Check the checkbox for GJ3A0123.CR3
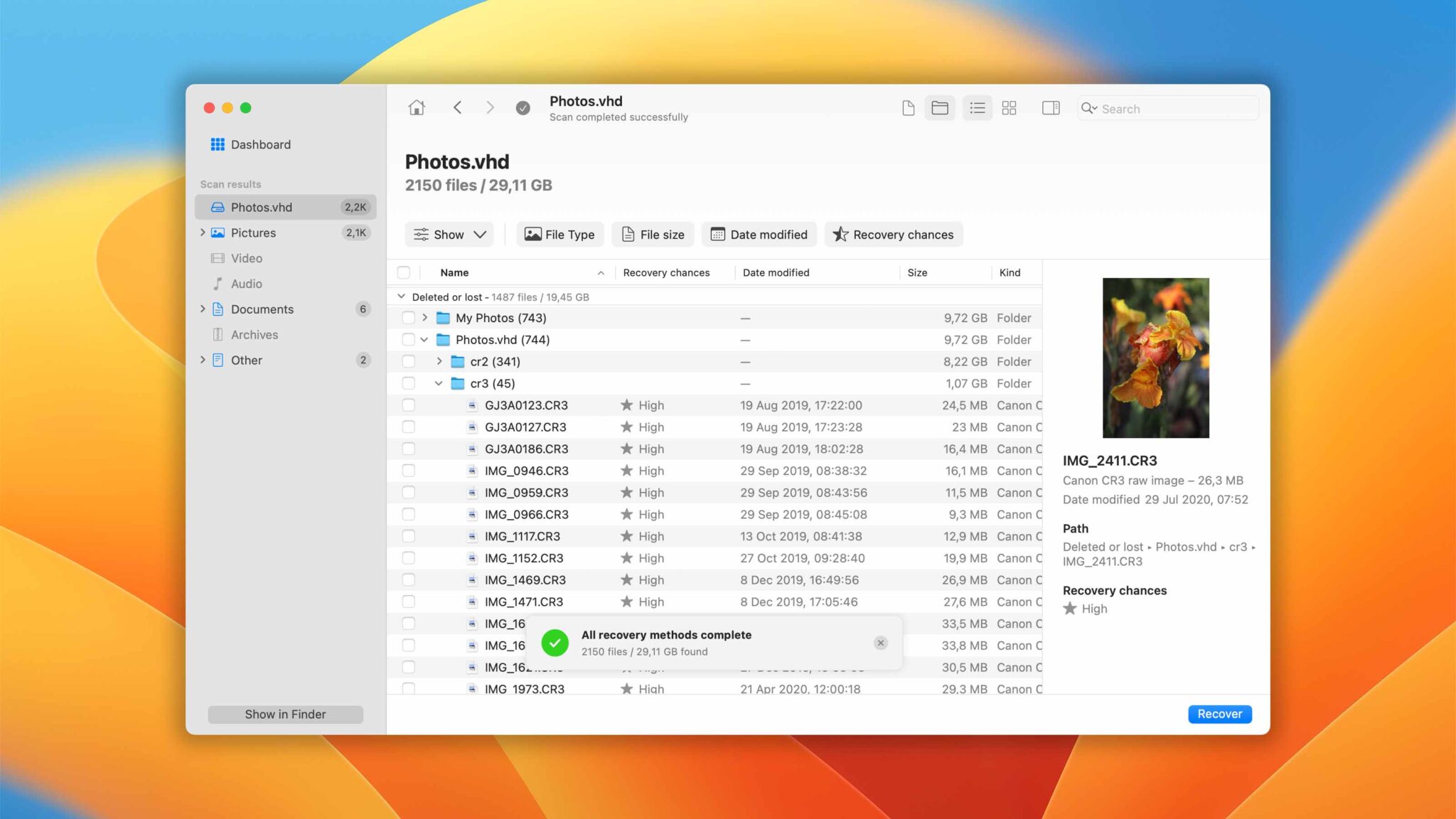Screen dimensions: 1456x819 pyautogui.click(x=409, y=405)
